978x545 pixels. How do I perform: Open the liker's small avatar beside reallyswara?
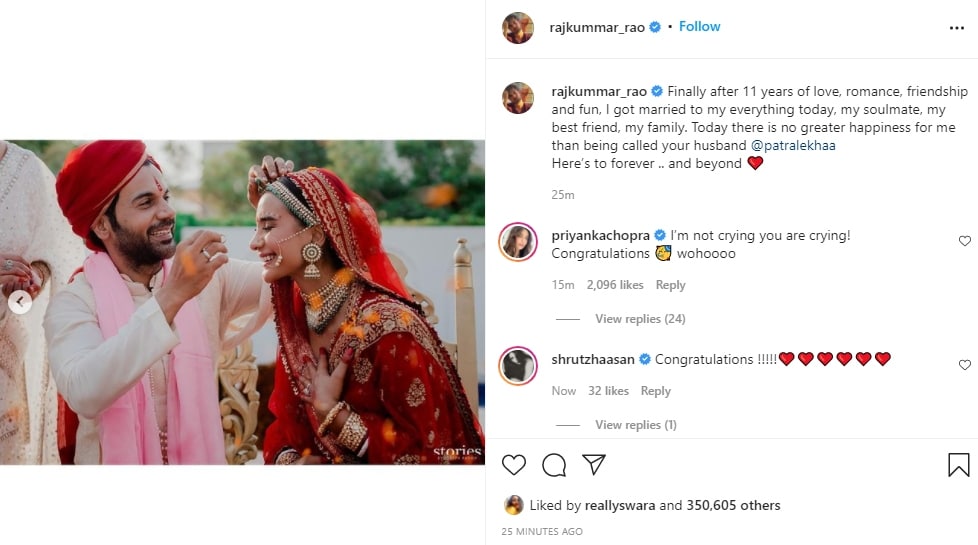[x=513, y=505]
